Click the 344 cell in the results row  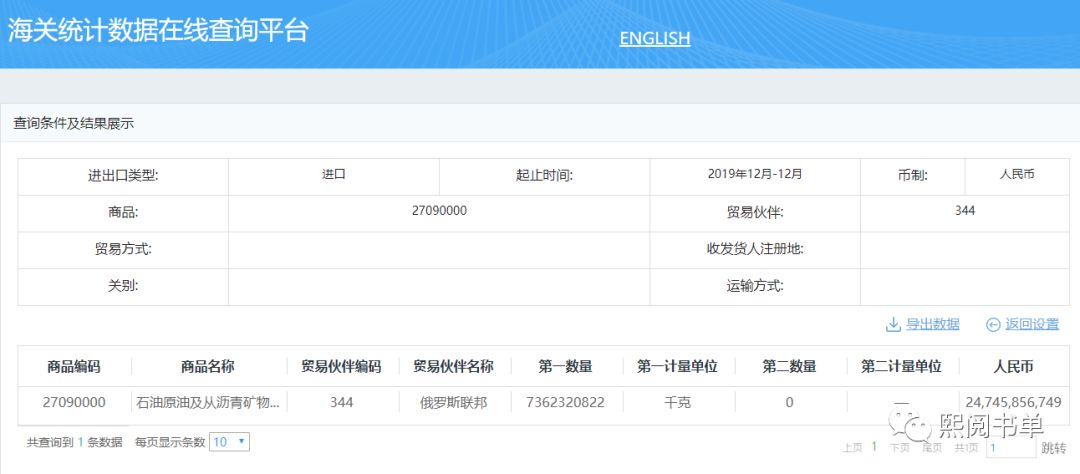pyautogui.click(x=342, y=402)
